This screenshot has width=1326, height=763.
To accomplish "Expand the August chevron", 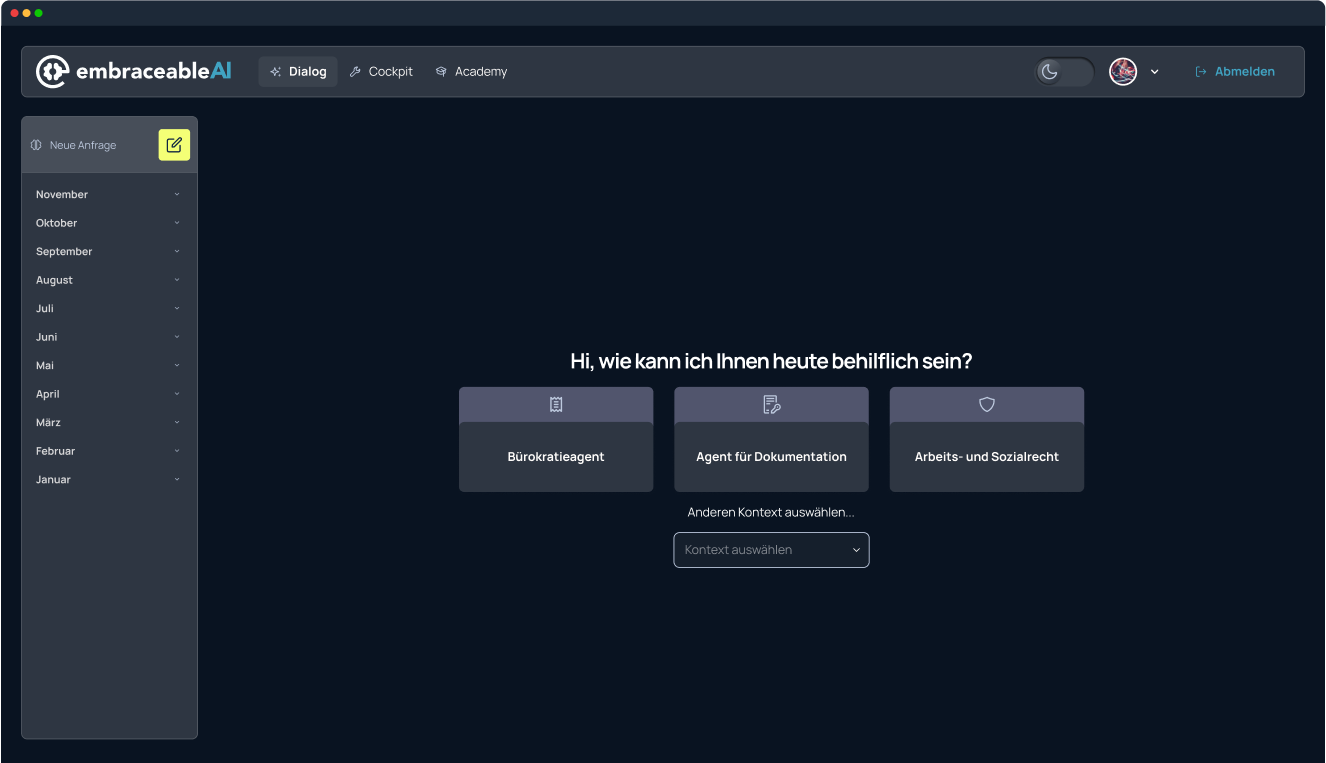I will 177,280.
